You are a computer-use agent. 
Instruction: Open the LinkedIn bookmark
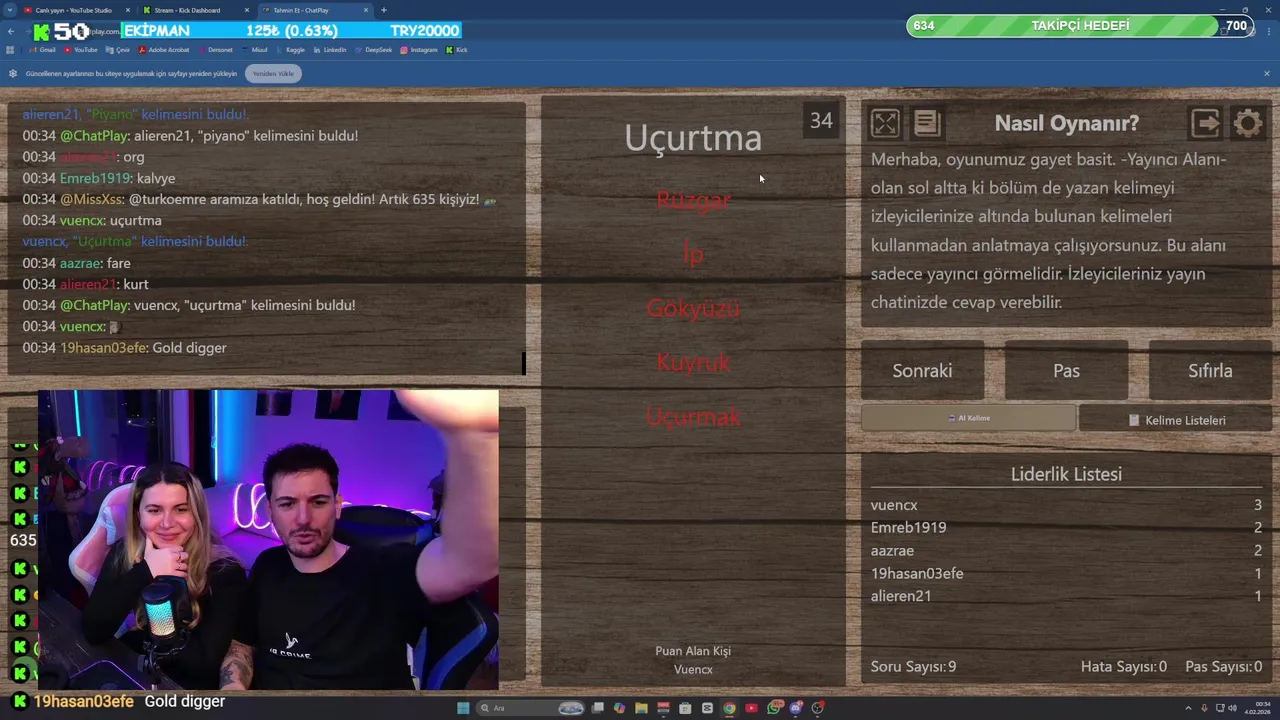pos(329,50)
